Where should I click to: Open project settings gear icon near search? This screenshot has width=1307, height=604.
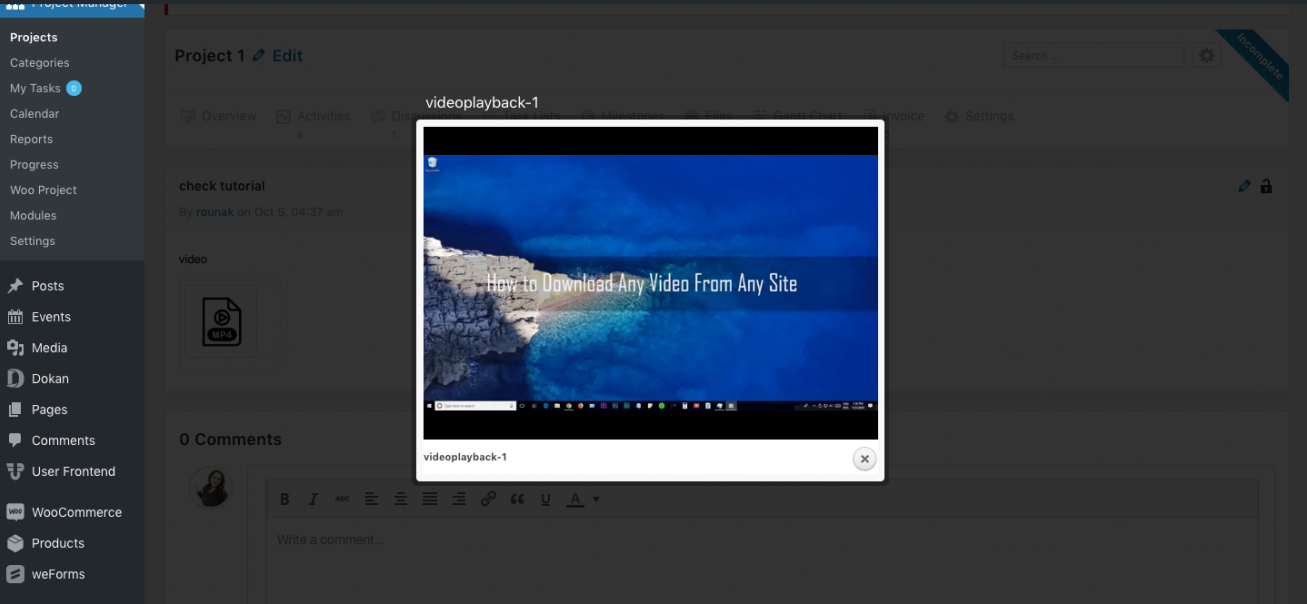[1207, 56]
